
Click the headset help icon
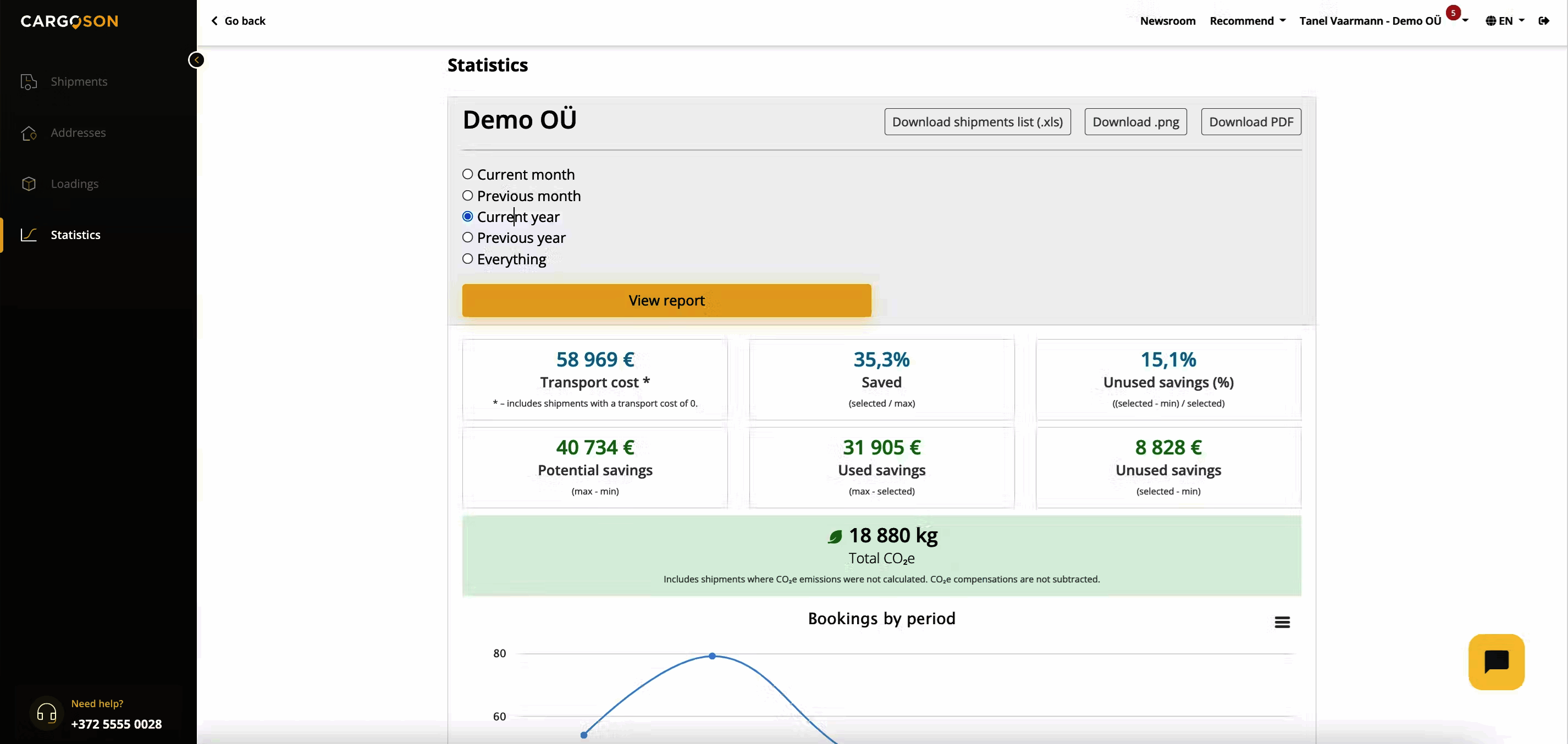point(46,713)
